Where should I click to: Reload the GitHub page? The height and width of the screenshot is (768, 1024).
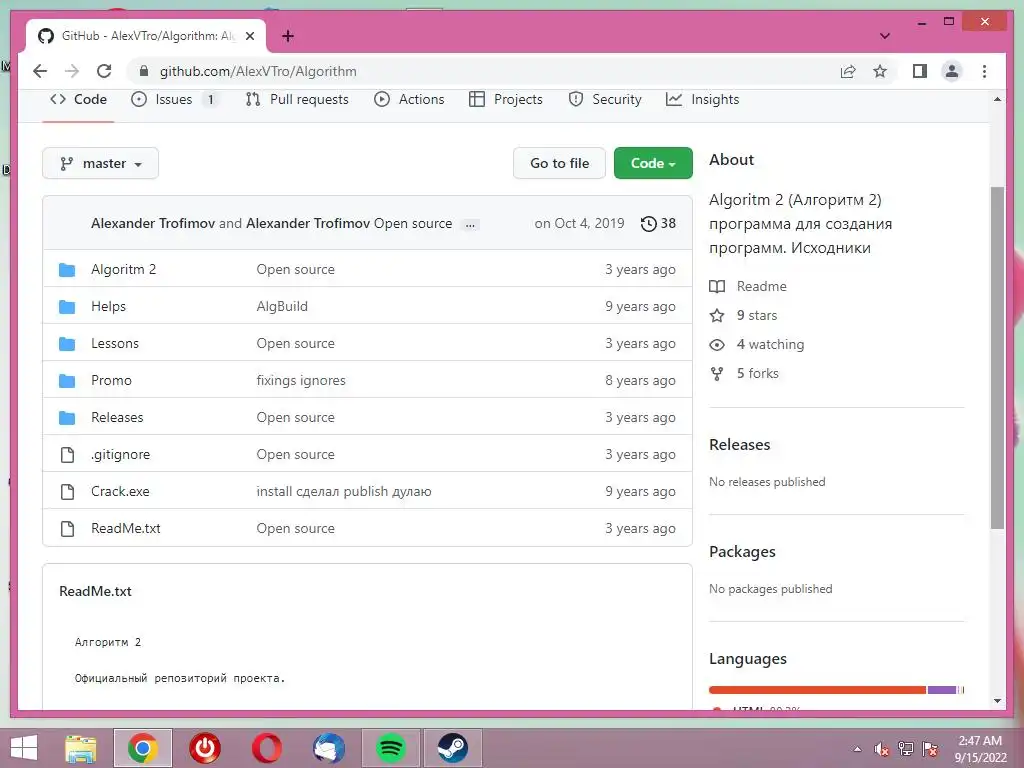(x=104, y=71)
